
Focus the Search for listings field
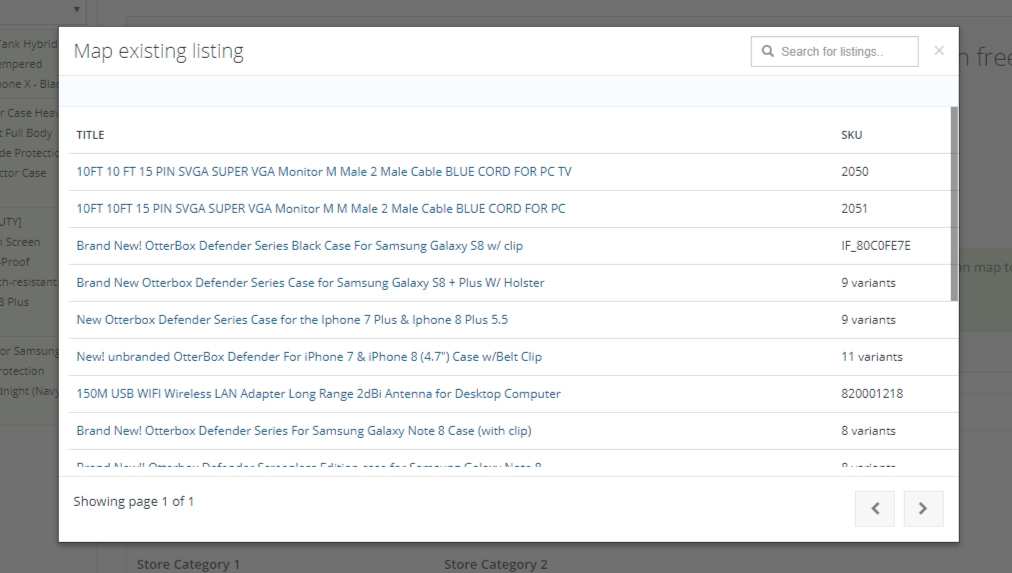pos(835,52)
